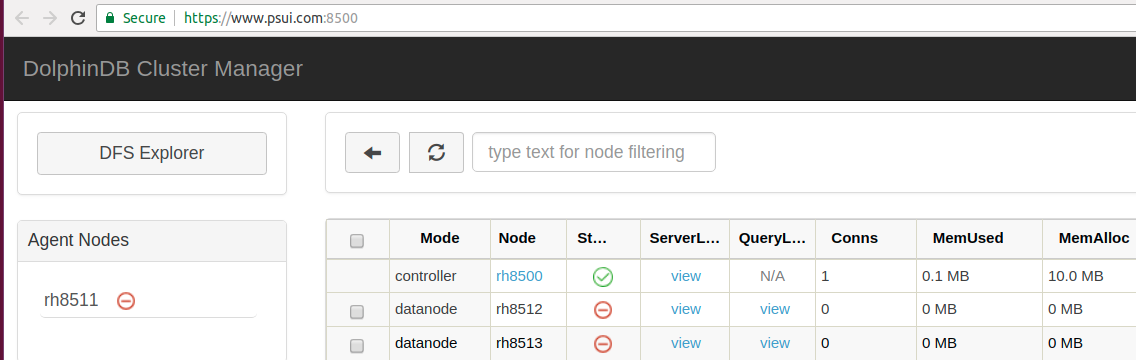
Task: Click the ServerL... column header
Action: pyautogui.click(x=685, y=238)
